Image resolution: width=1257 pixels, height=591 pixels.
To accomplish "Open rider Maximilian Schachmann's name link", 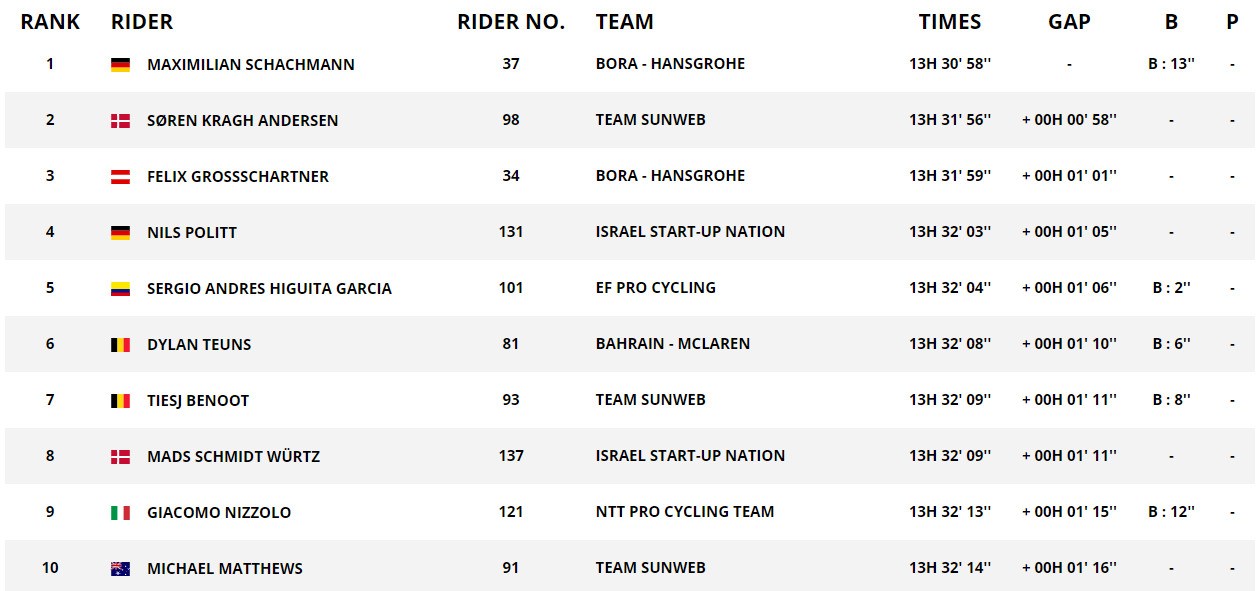I will pyautogui.click(x=251, y=65).
